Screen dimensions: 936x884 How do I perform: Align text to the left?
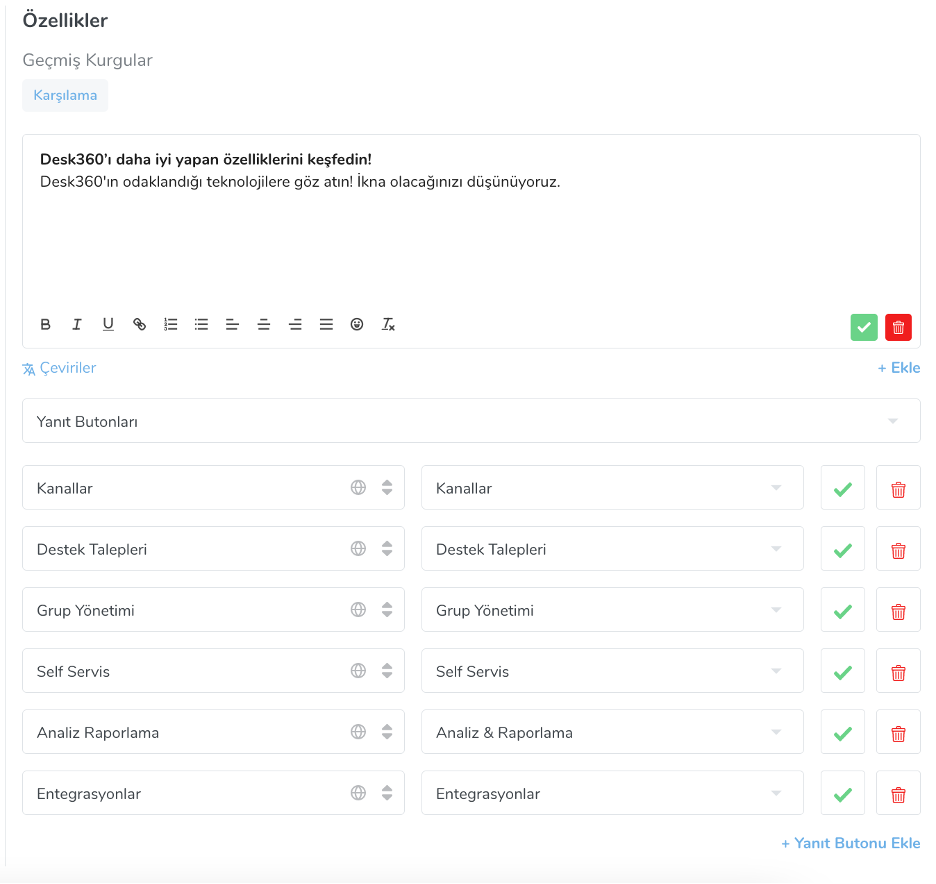pos(233,325)
